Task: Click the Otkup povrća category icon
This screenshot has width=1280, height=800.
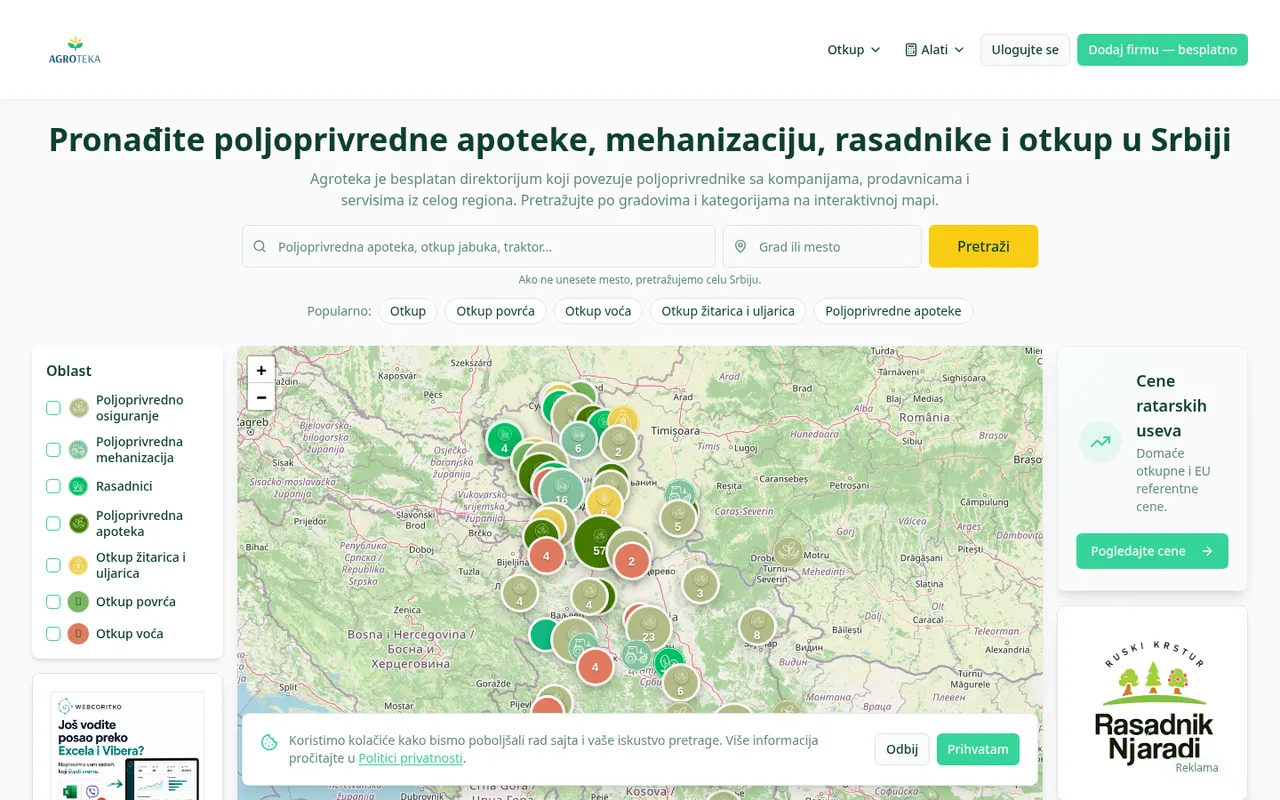Action: point(79,602)
